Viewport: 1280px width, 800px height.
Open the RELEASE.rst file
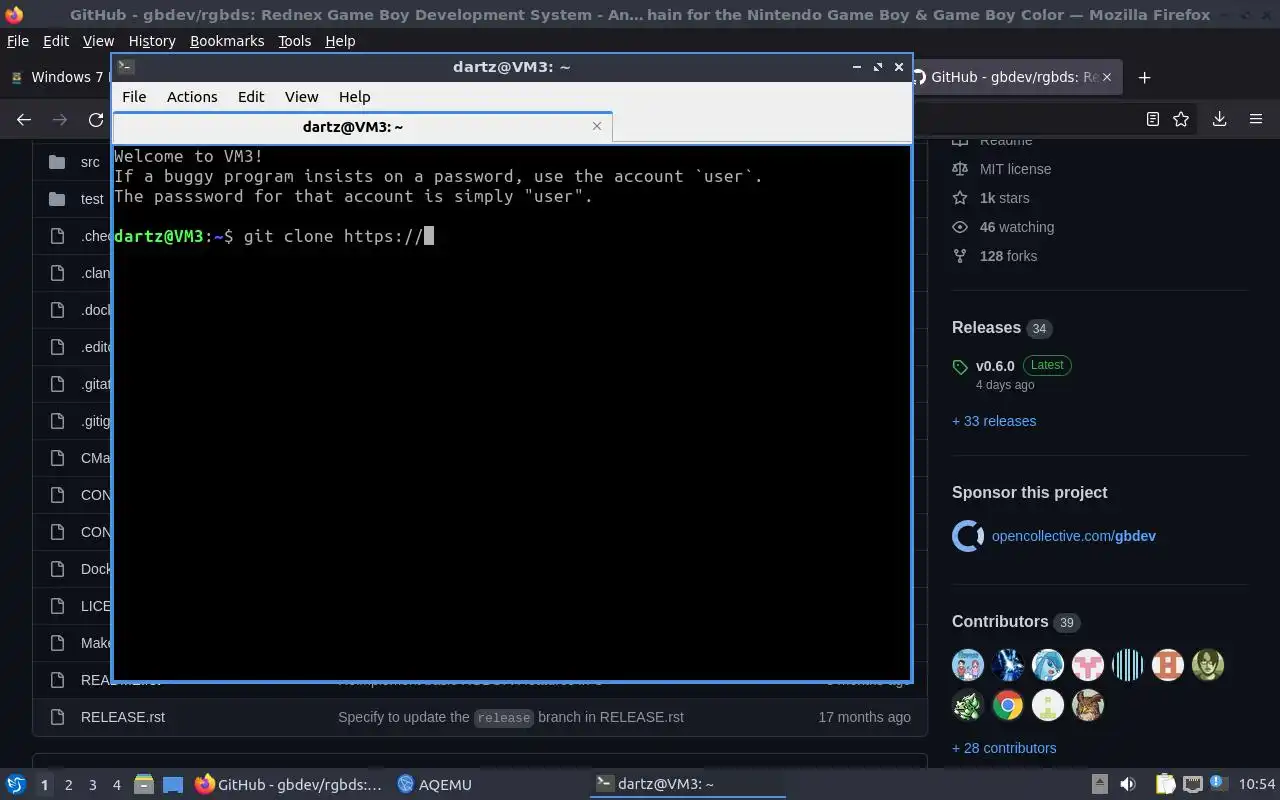[x=123, y=717]
